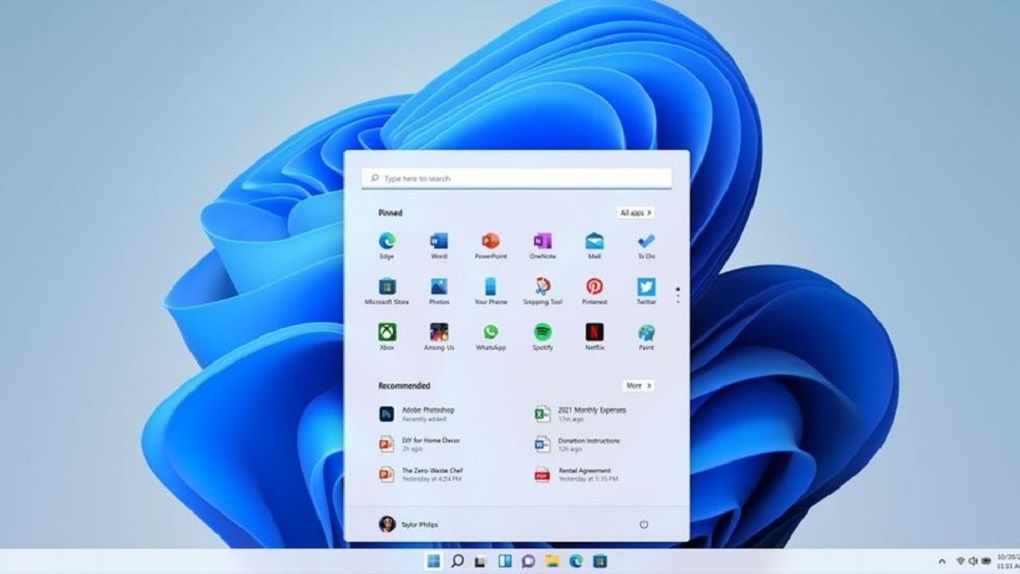This screenshot has width=1020, height=574.
Task: Open Microsoft Store on the taskbar
Action: pos(600,561)
